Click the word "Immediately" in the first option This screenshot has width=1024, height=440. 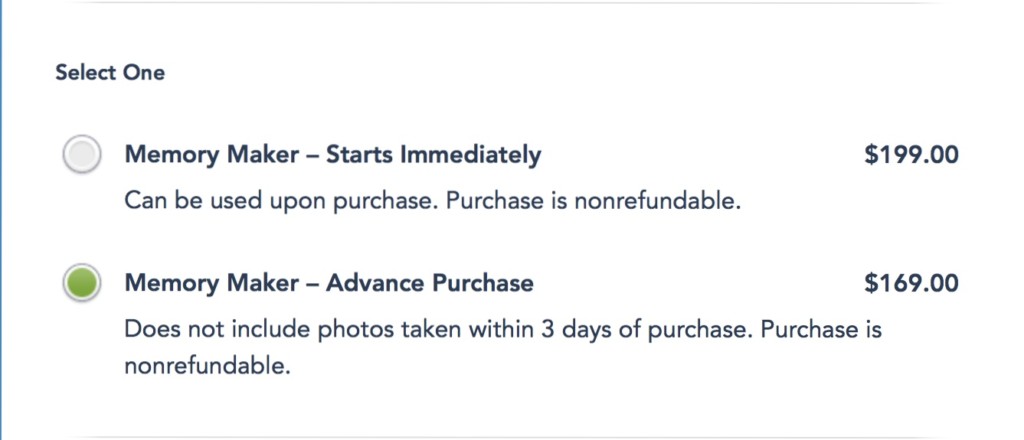(x=471, y=155)
